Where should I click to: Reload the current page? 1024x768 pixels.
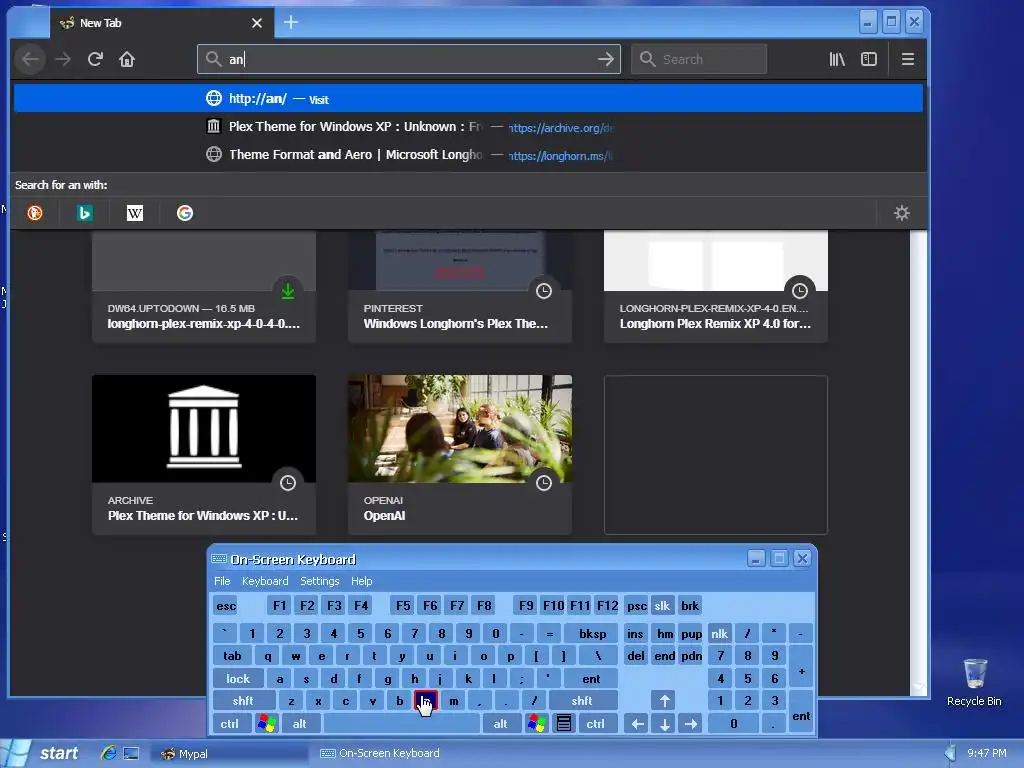pos(95,59)
